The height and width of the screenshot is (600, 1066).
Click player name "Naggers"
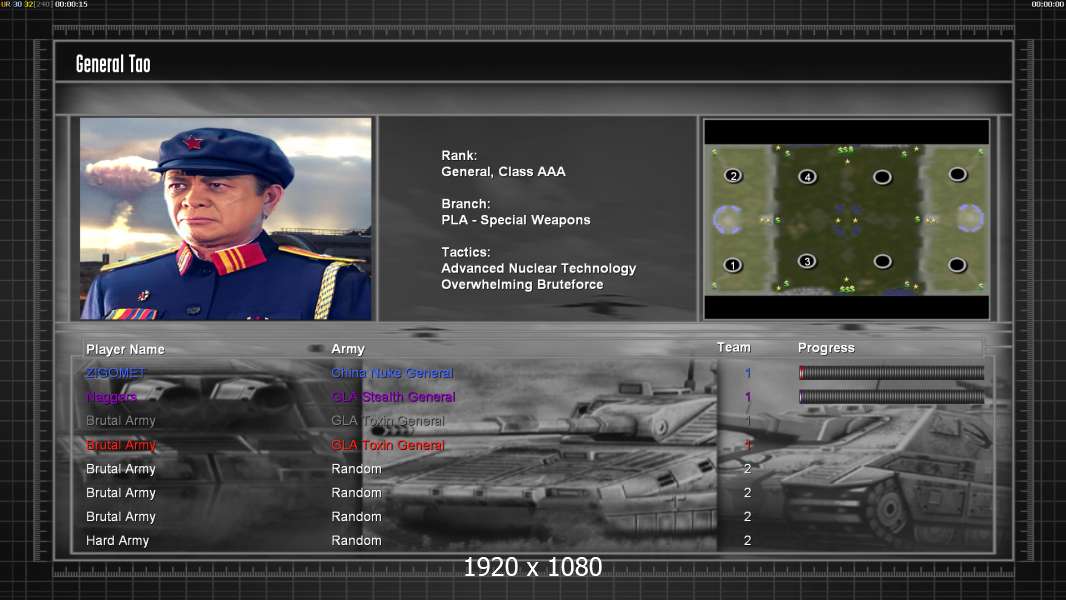(111, 397)
